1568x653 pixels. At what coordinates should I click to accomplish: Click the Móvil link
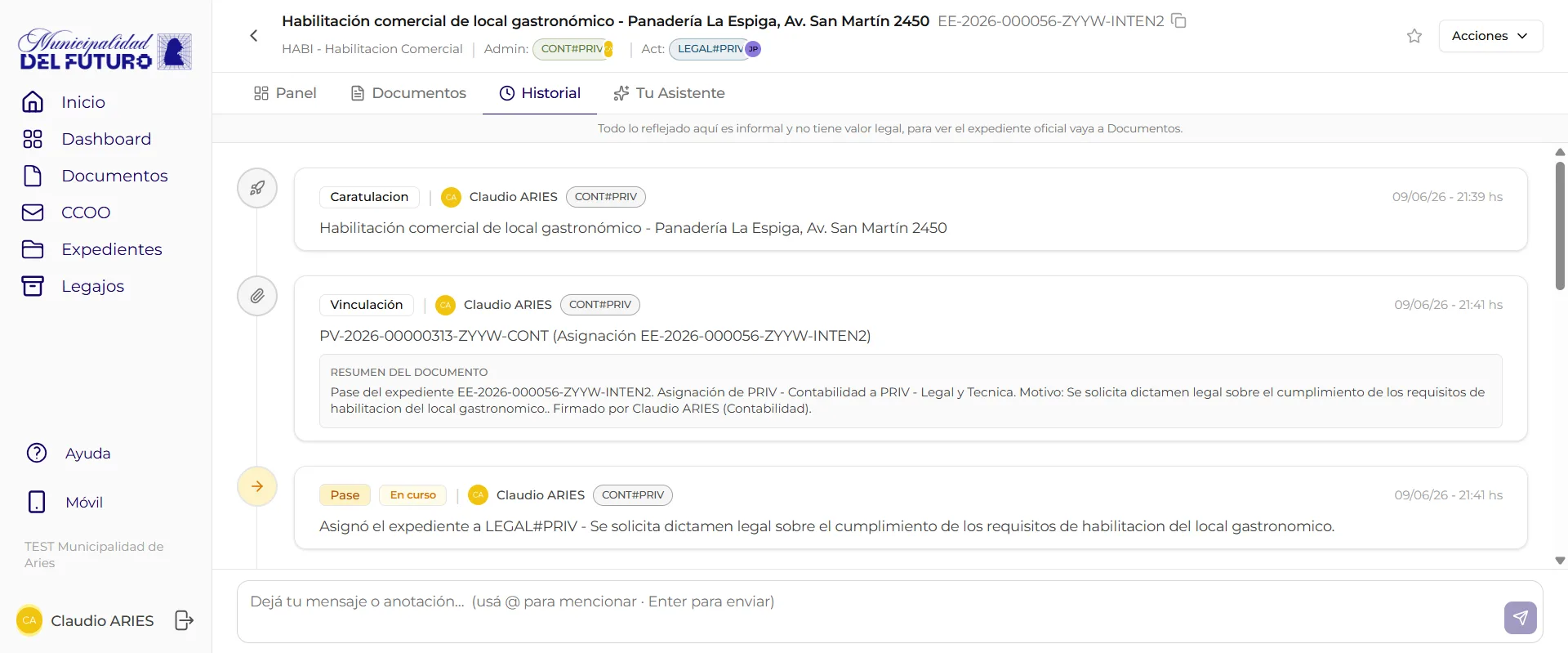tap(84, 503)
